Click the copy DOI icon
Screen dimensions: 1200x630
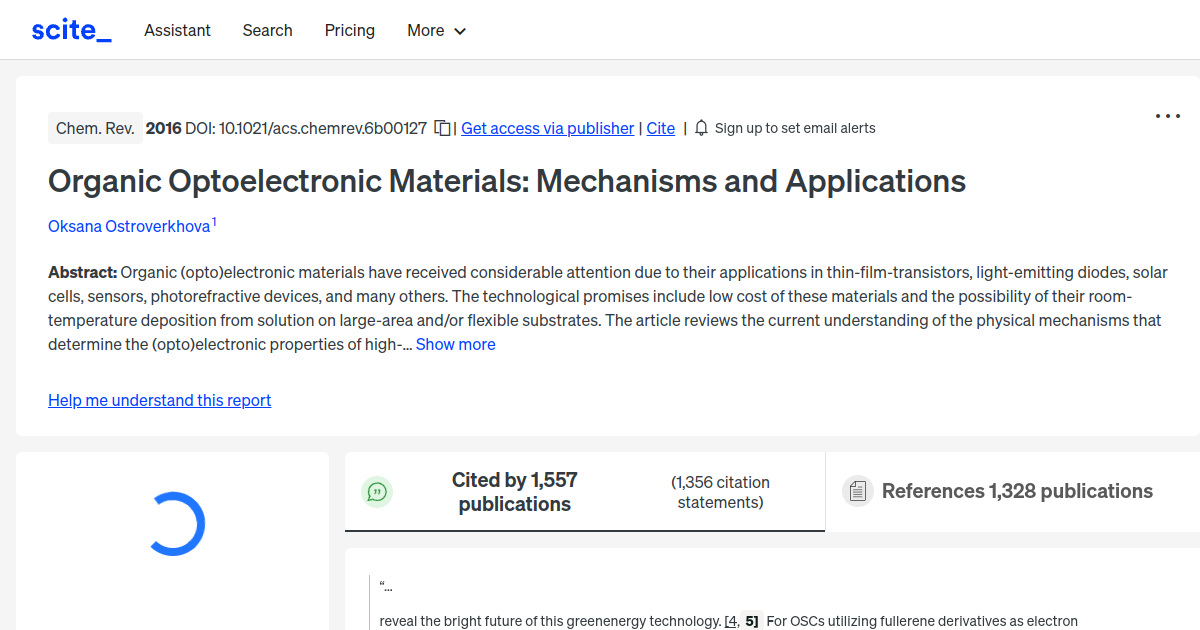pyautogui.click(x=441, y=128)
